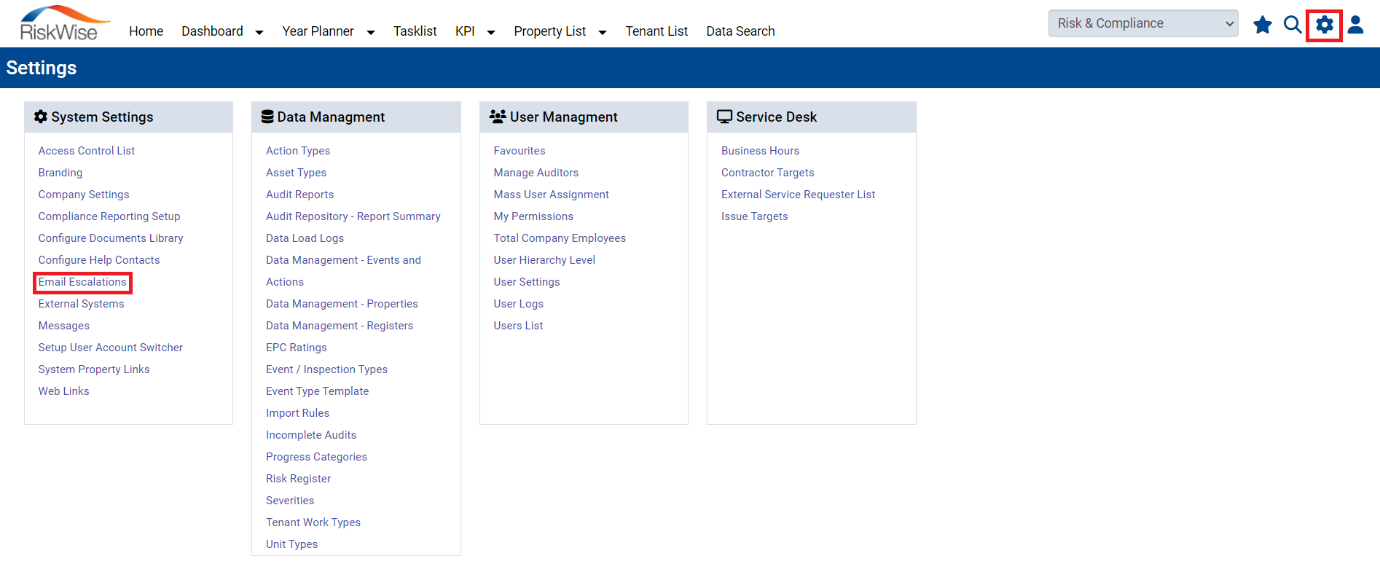Expand the Property List menu arrow
Screen dimensions: 1380x572
click(x=602, y=32)
